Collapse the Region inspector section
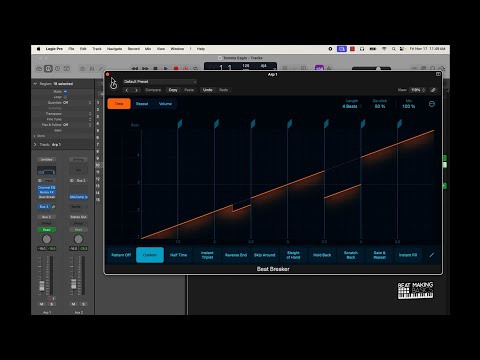Image resolution: width=480 pixels, height=360 pixels. click(x=35, y=84)
